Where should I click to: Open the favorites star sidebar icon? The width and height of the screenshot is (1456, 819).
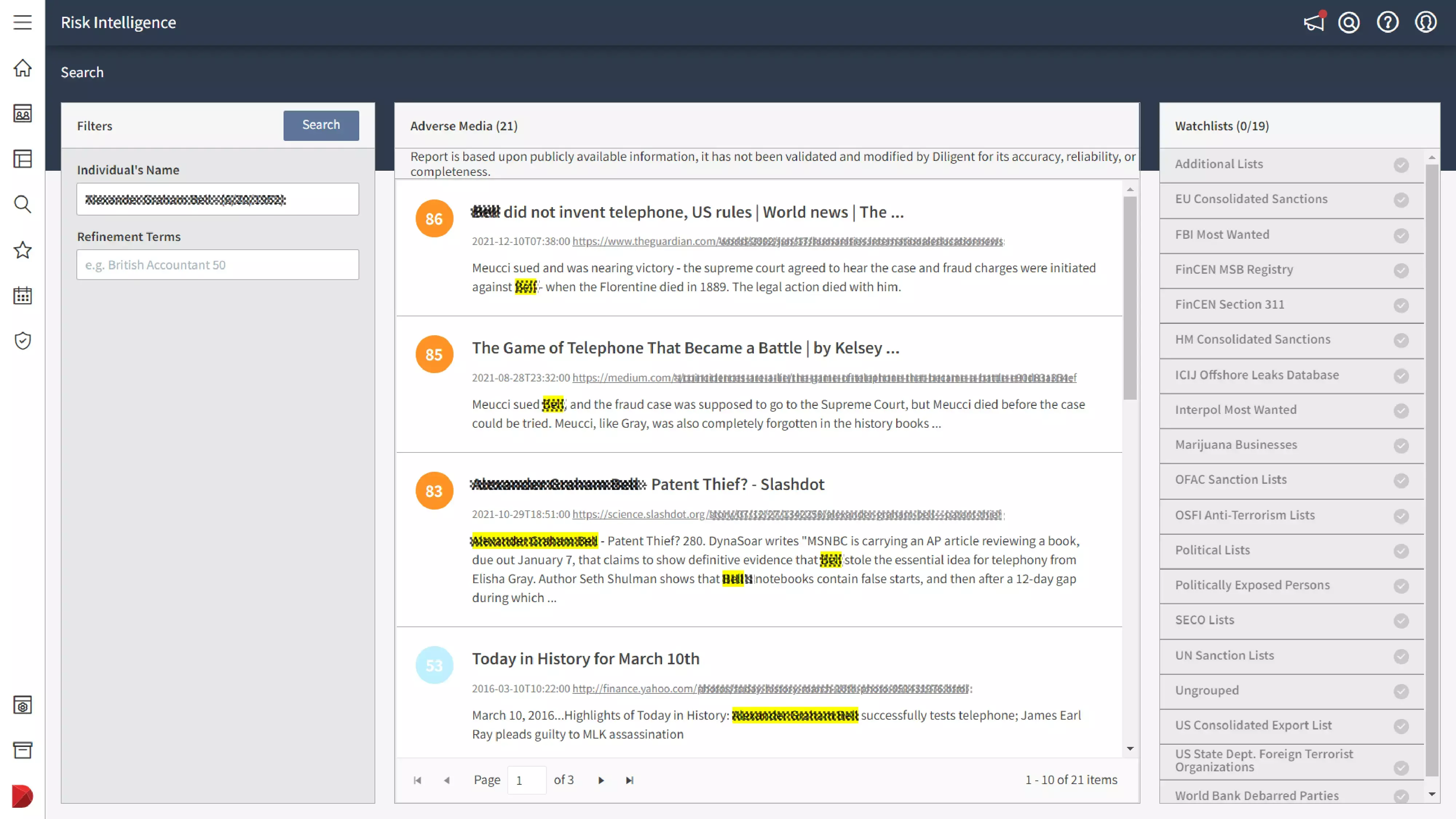pyautogui.click(x=23, y=250)
